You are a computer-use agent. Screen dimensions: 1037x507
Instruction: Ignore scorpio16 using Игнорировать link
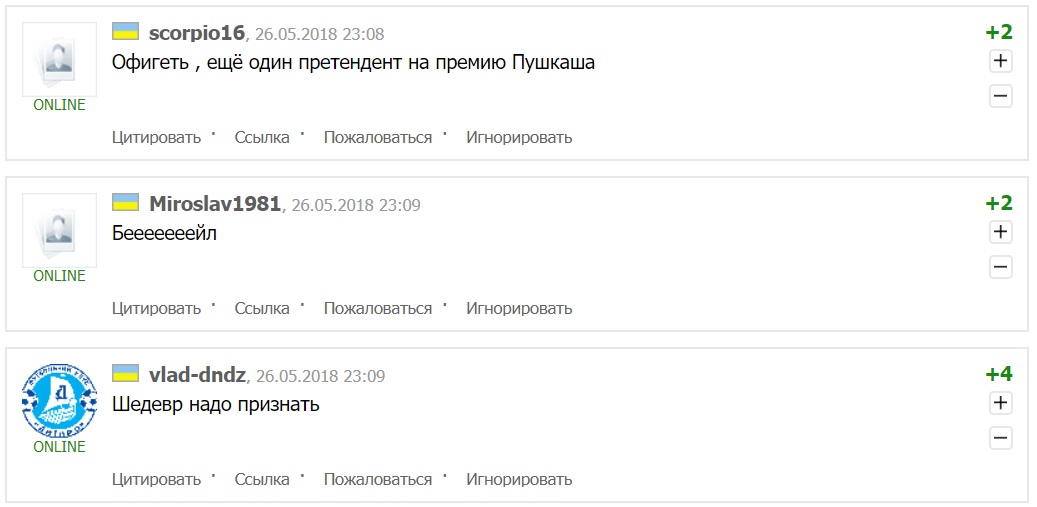[x=519, y=137]
